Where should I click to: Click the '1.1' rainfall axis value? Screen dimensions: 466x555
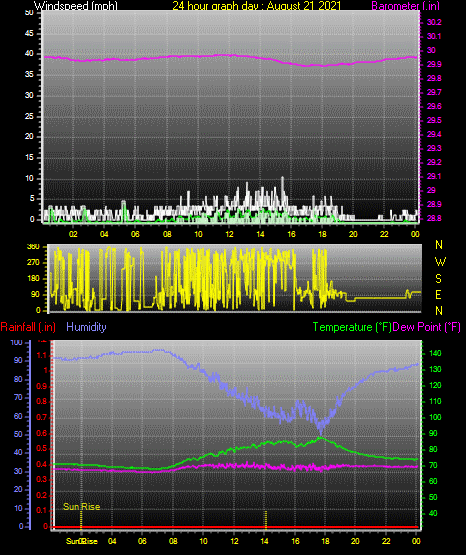[x=42, y=355]
